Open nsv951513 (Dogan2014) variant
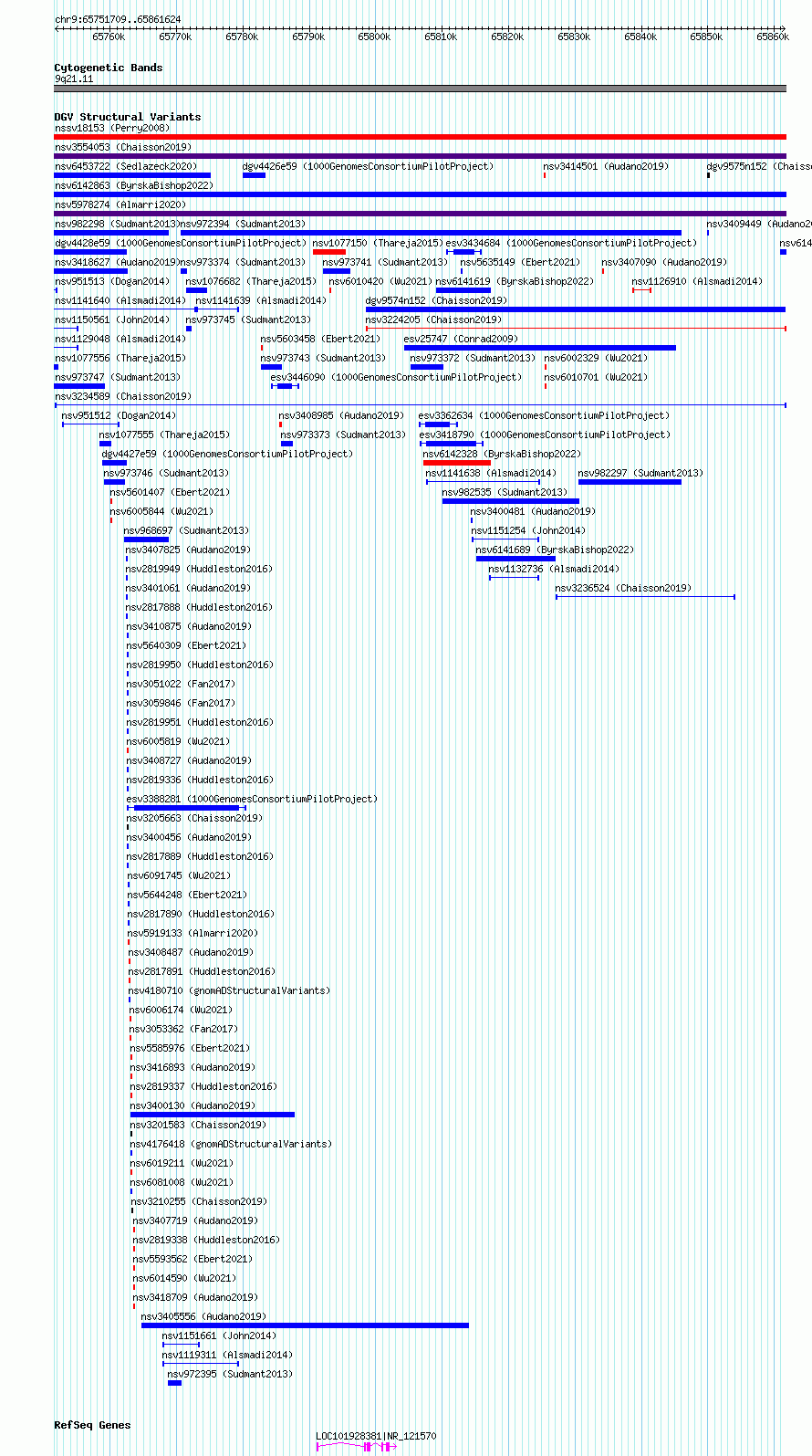The height and width of the screenshot is (1456, 812). [112, 281]
